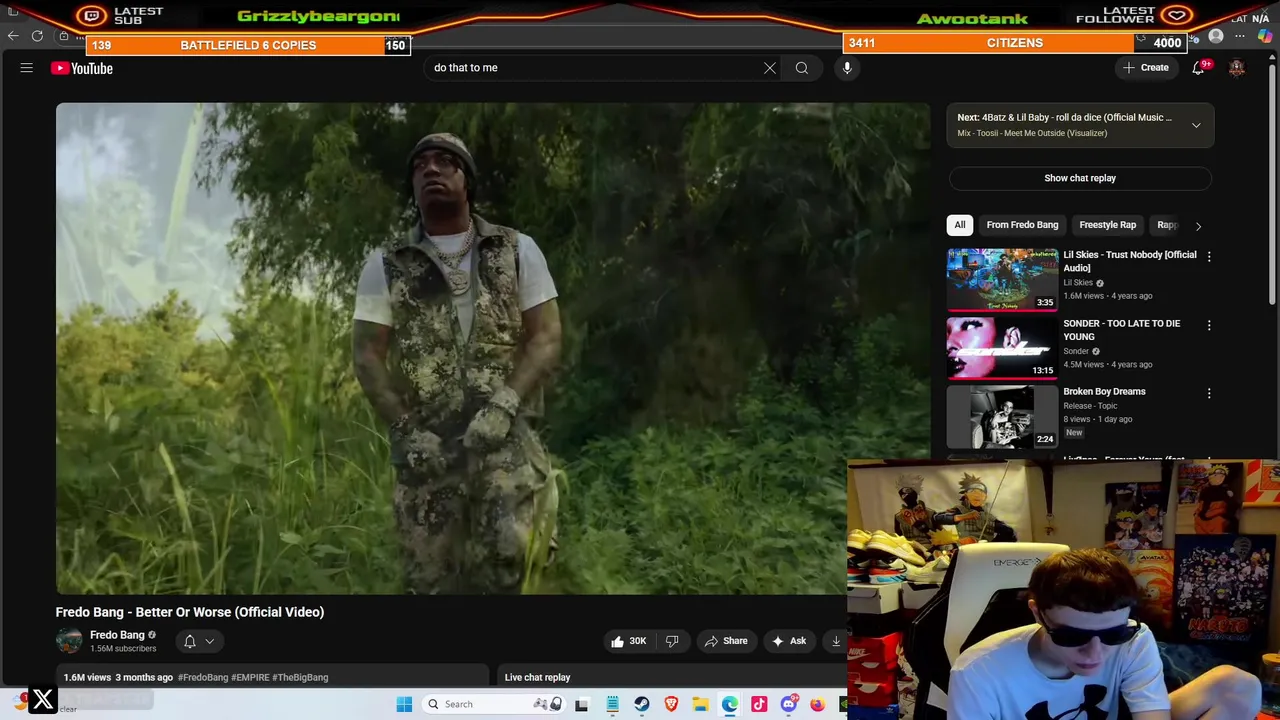
Task: Download the video with the arrow icon
Action: click(x=836, y=641)
